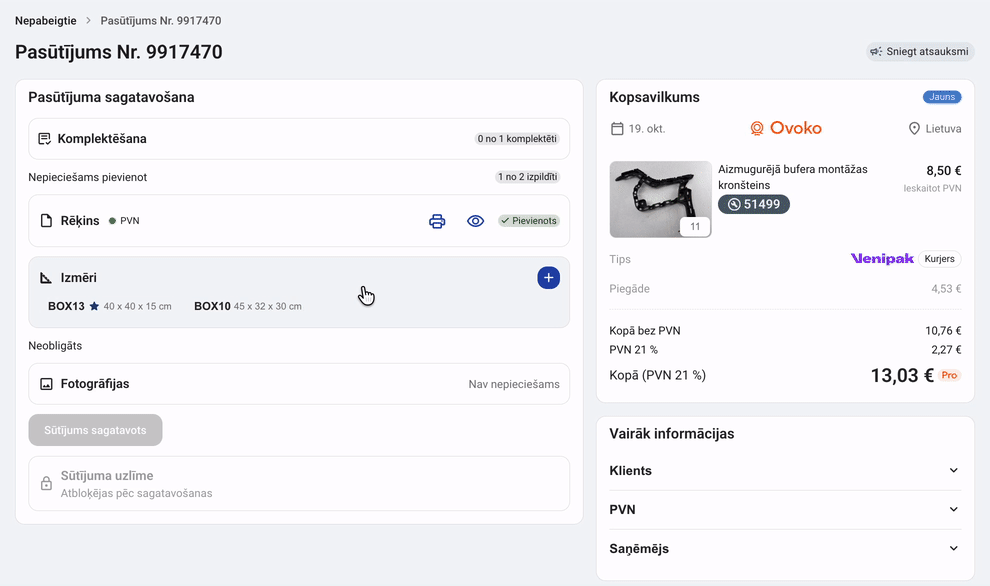Screen dimensions: 990x586
Task: Print the Rēķins invoice
Action: point(437,221)
